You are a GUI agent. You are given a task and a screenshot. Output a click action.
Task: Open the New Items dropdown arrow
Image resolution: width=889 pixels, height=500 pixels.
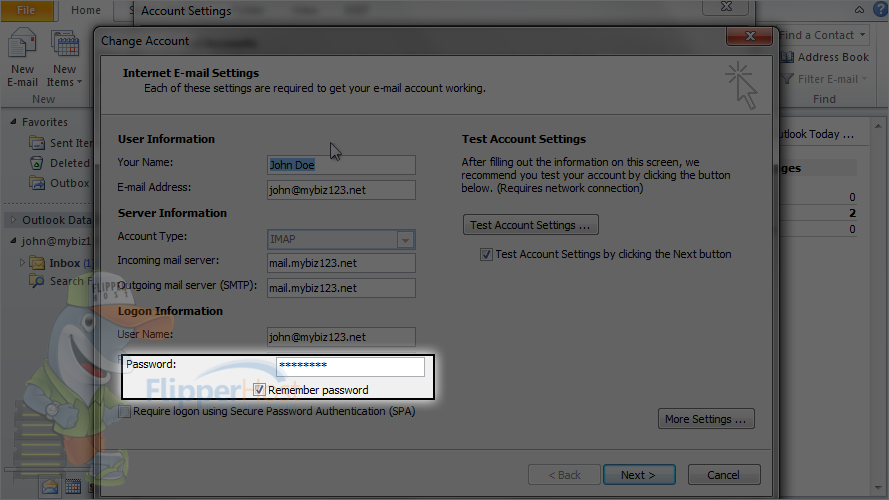(79, 82)
